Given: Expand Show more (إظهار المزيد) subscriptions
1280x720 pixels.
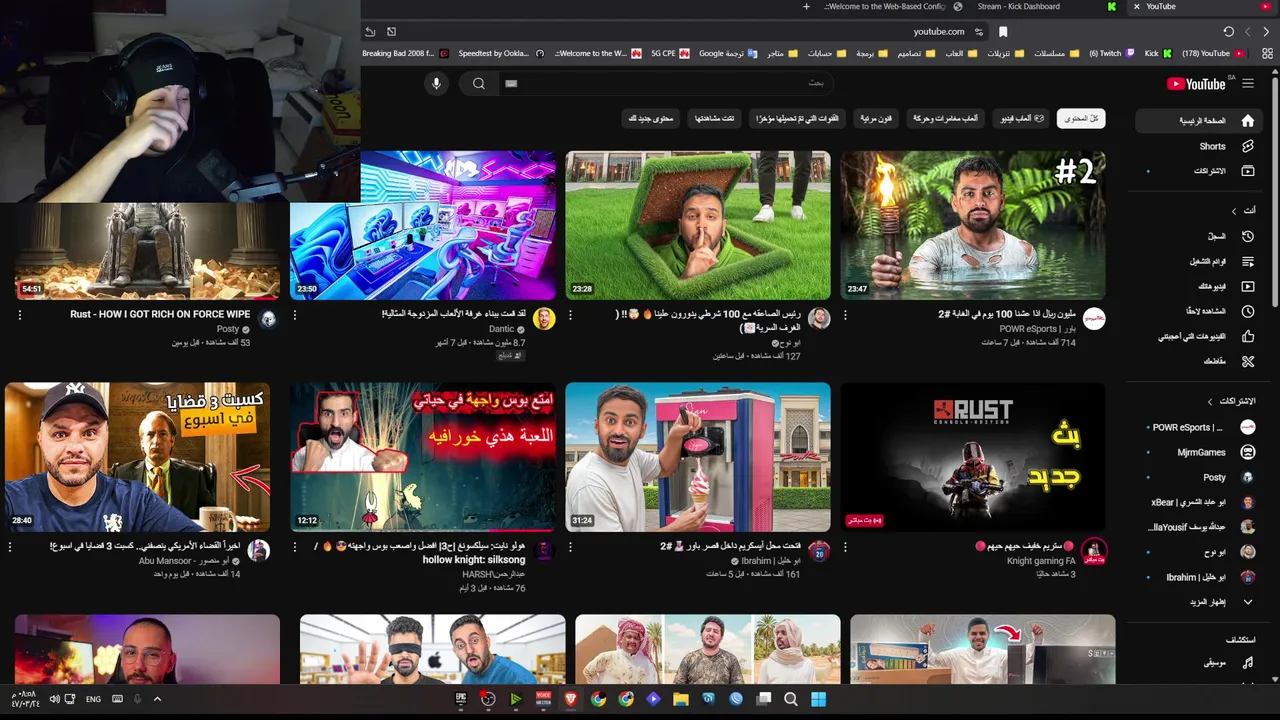Looking at the screenshot, I should click(1200, 602).
